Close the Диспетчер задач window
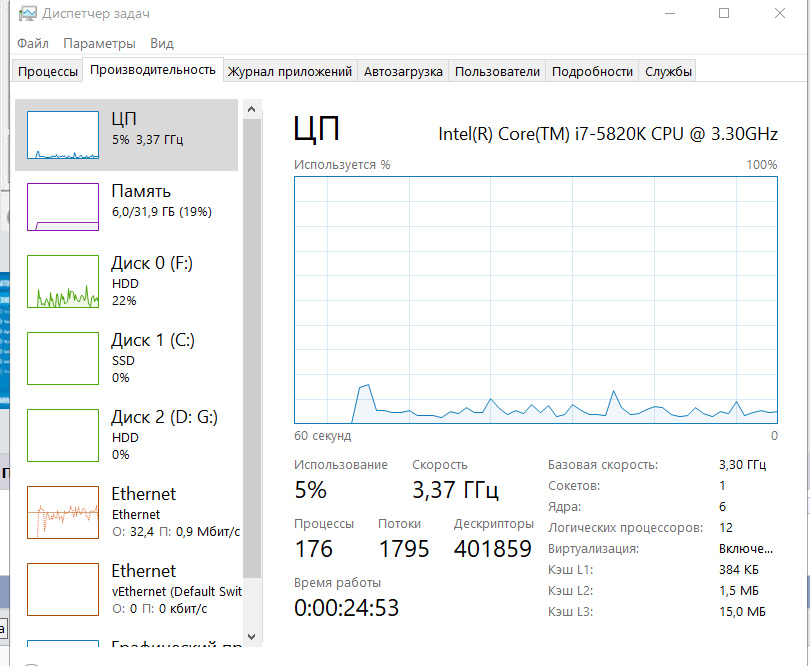 click(780, 13)
